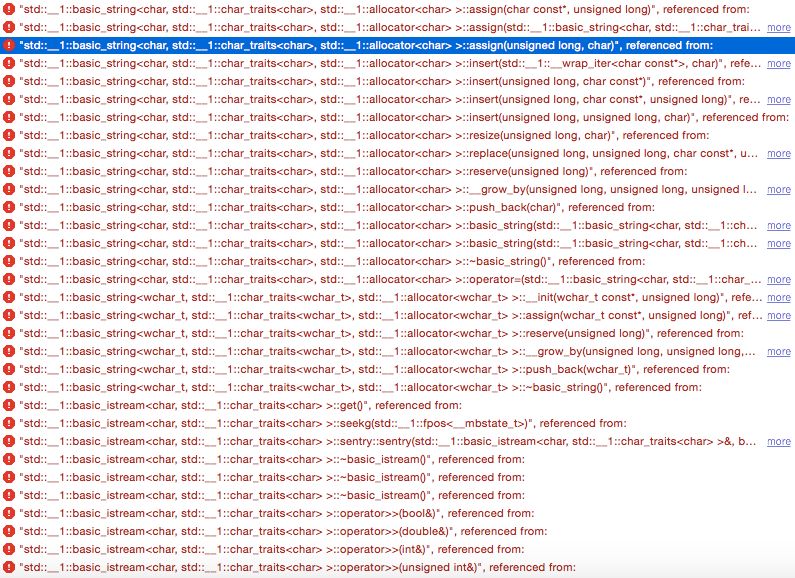795x578 pixels.
Task: Open 'more' link on basic_istream sentry::sentry row
Action: [x=779, y=441]
